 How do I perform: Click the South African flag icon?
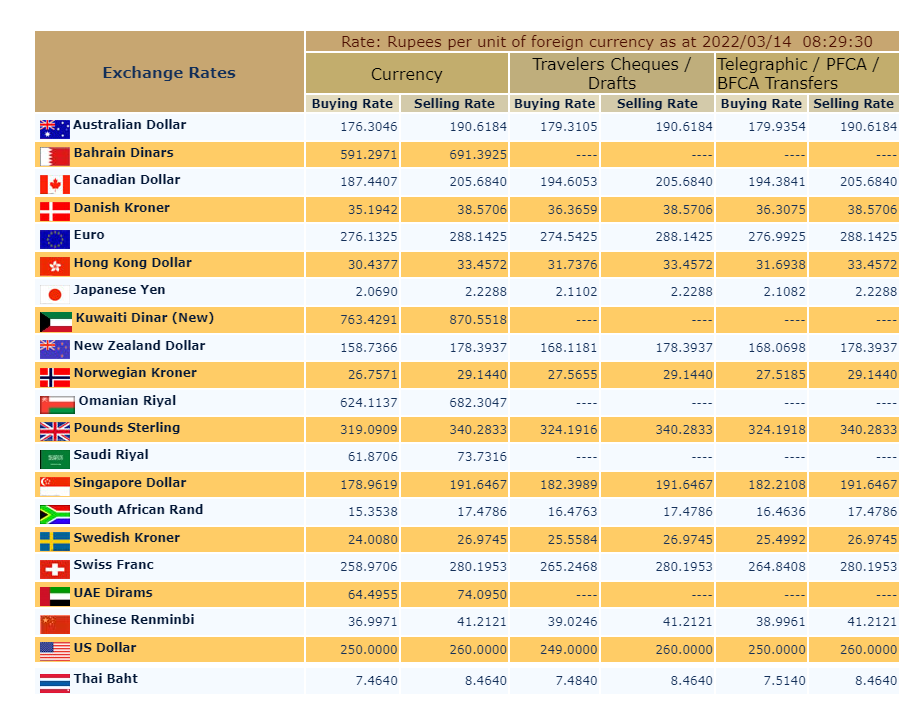tap(55, 514)
